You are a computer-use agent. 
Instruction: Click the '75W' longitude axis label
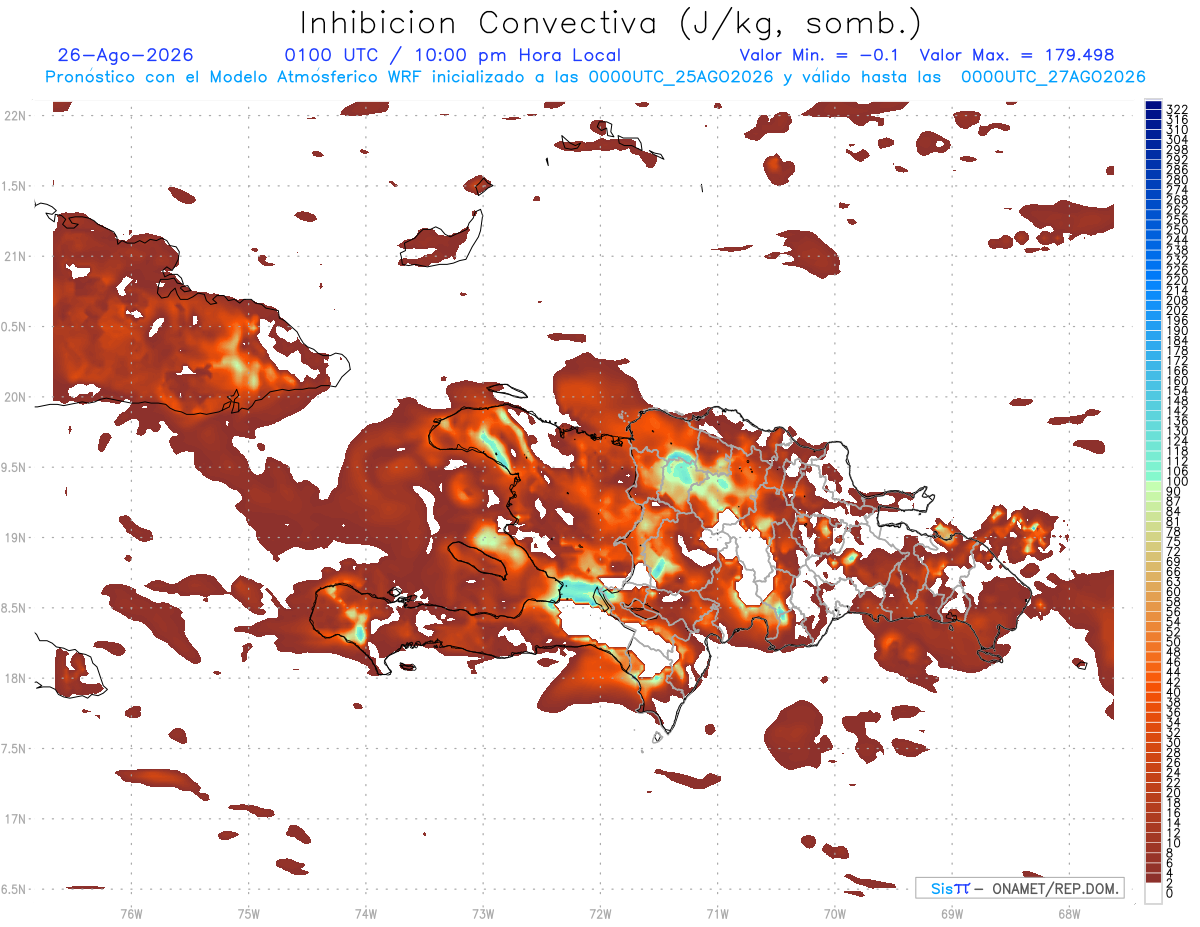[x=249, y=913]
